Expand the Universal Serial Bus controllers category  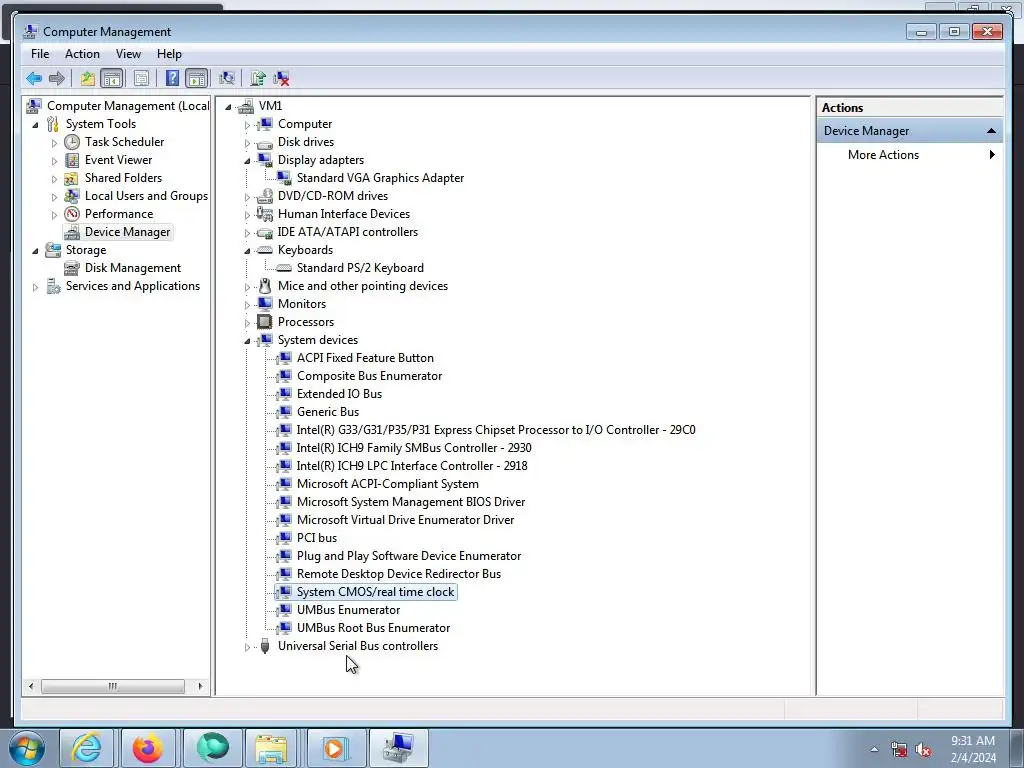click(x=248, y=647)
